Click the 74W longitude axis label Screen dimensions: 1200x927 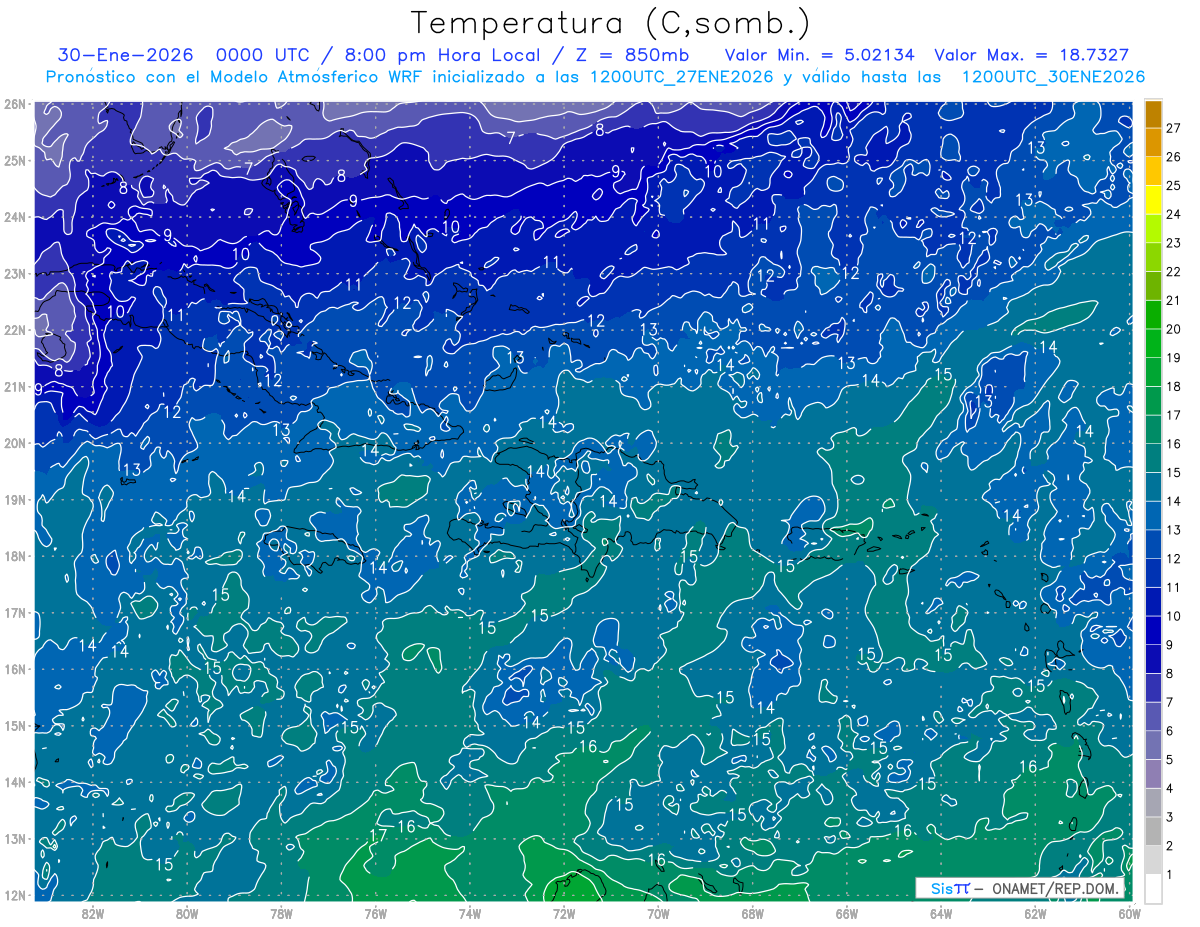coord(470,912)
